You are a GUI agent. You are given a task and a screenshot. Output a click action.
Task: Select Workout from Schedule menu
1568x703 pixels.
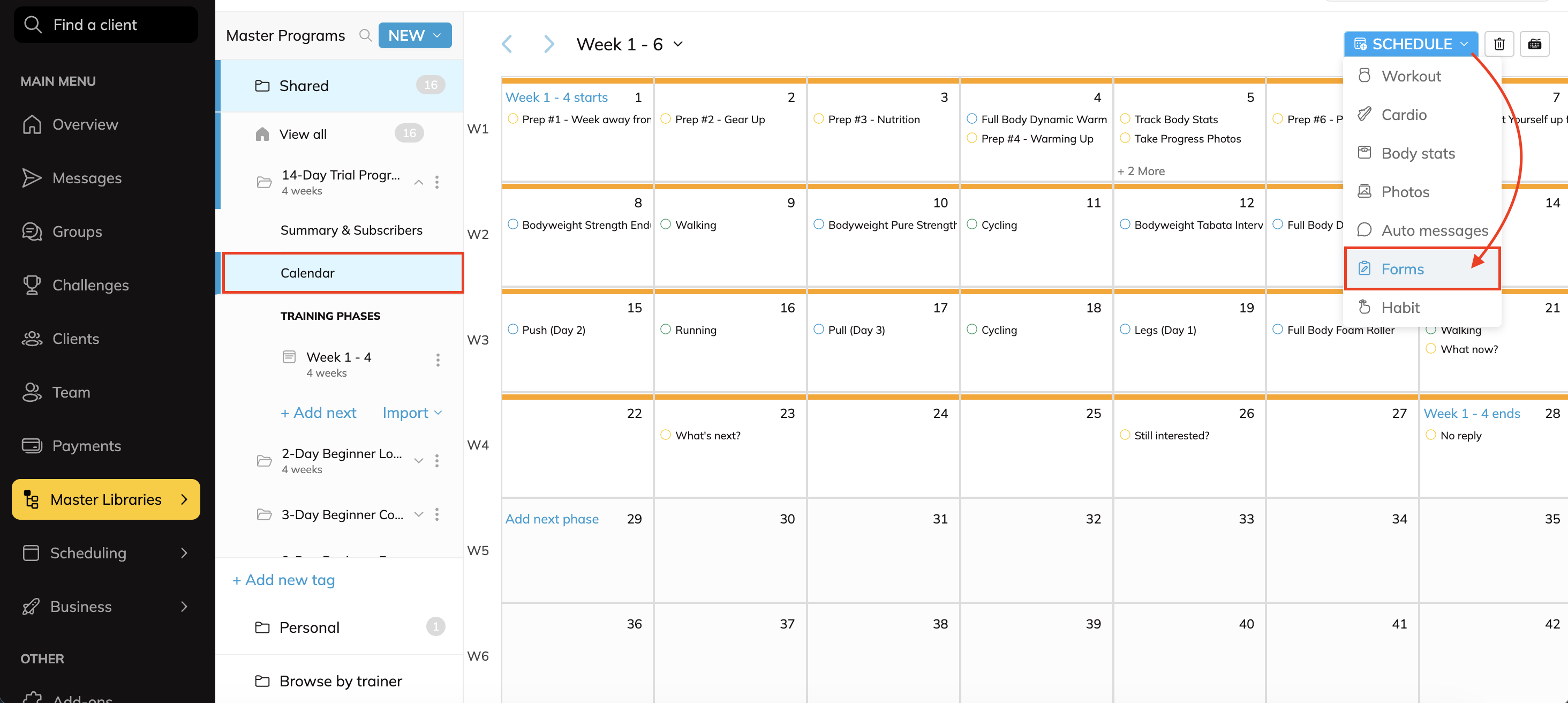(x=1422, y=76)
